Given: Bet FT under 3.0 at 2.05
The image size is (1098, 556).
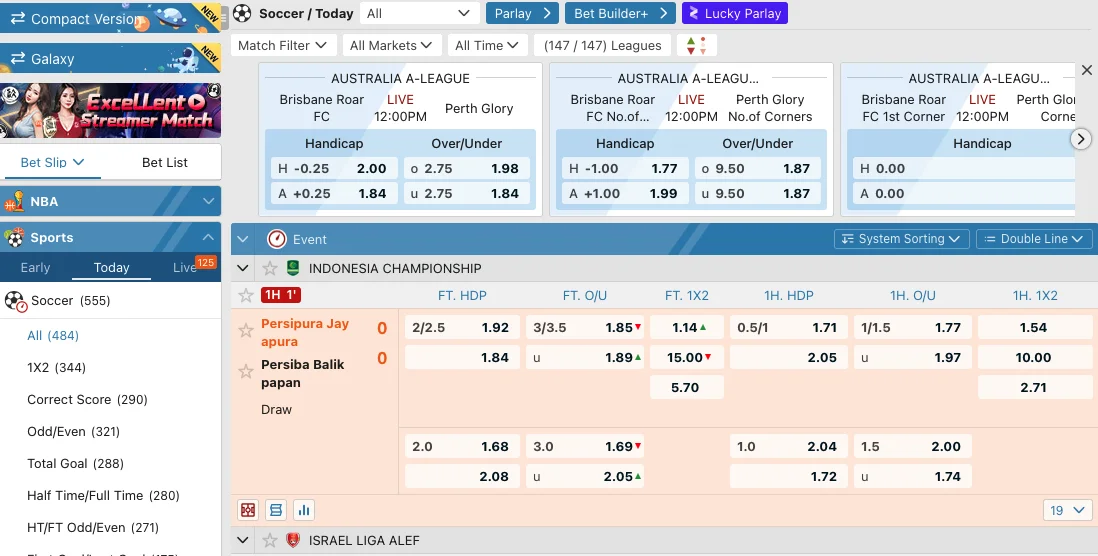Looking at the screenshot, I should click(x=585, y=476).
